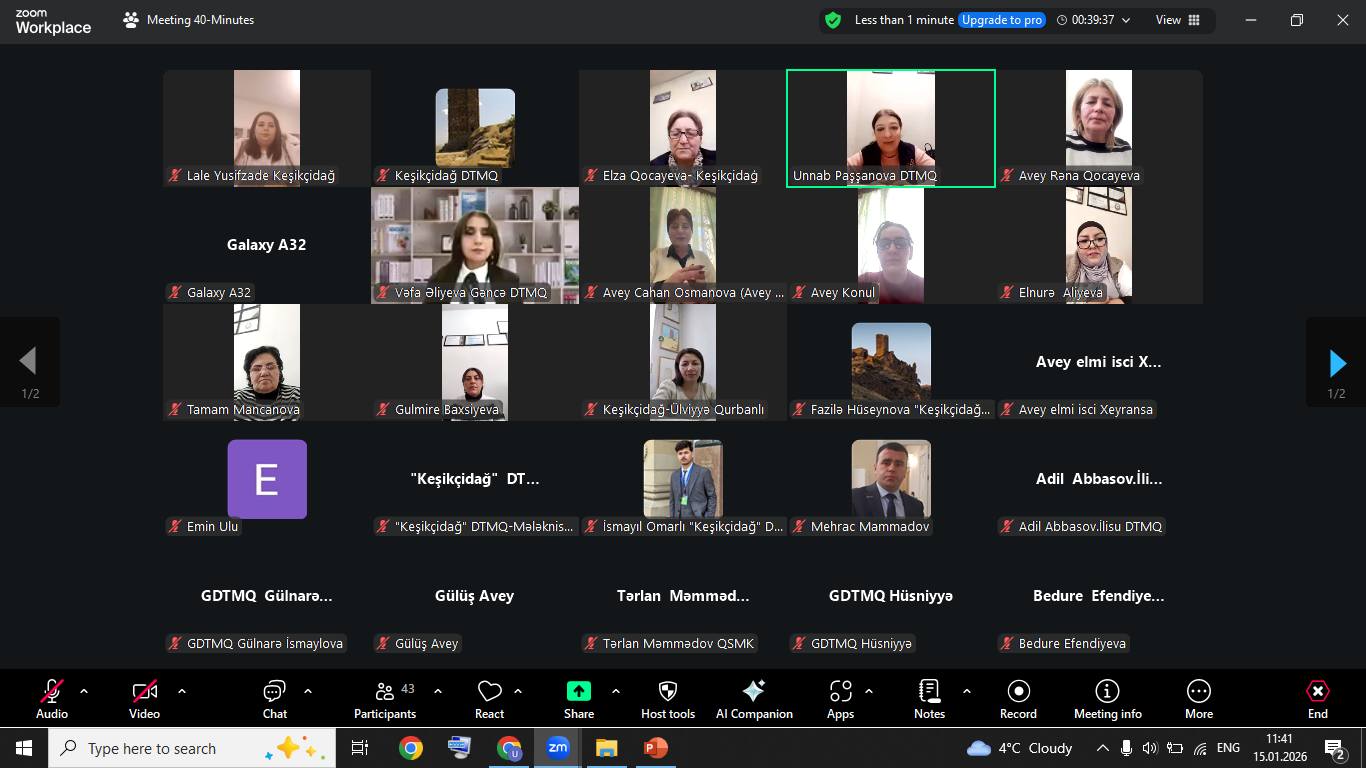The width and height of the screenshot is (1366, 768).
Task: Open the Apps panel
Action: [840, 698]
